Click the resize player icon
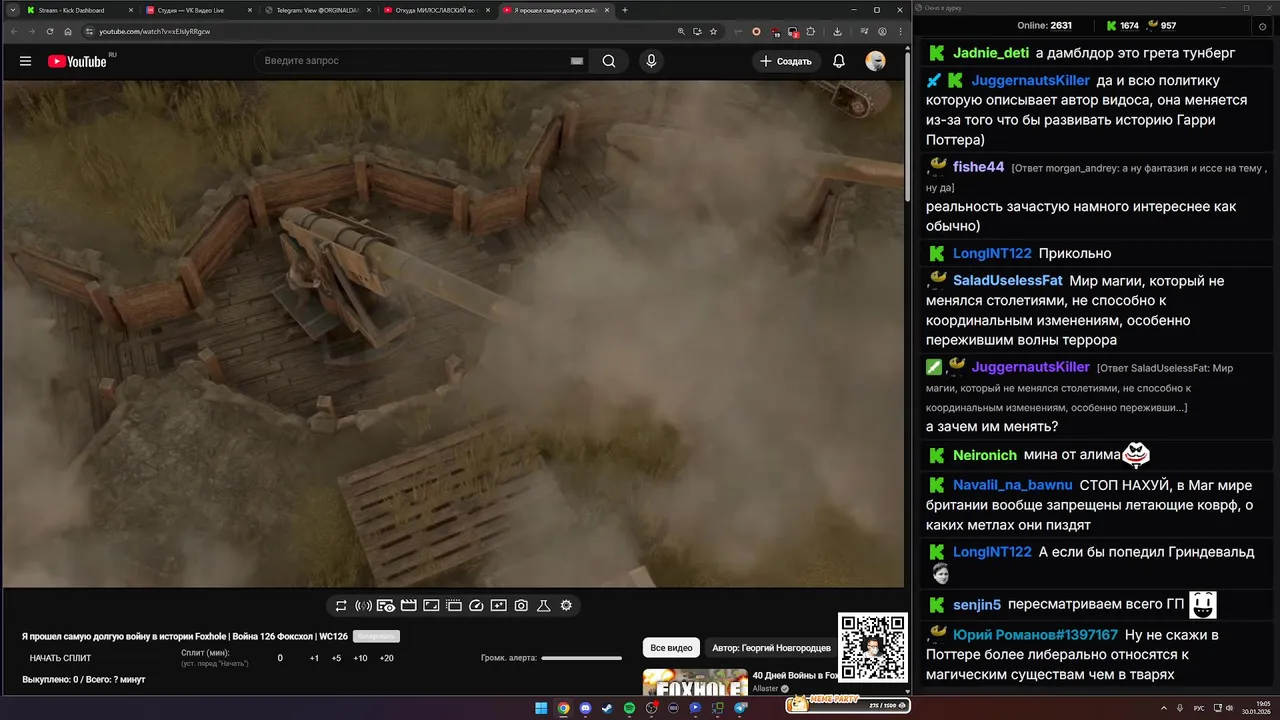 (x=431, y=606)
